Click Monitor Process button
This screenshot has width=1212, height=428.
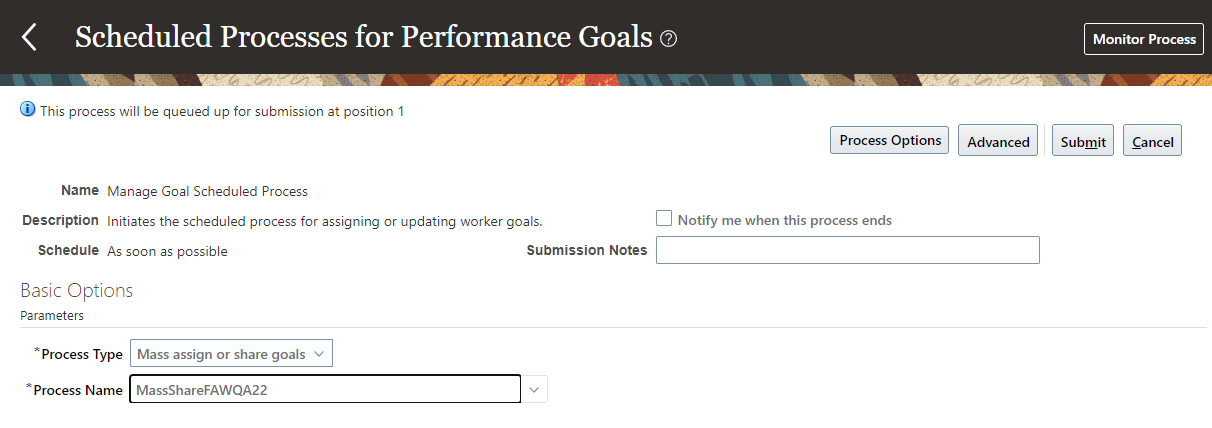click(1144, 40)
